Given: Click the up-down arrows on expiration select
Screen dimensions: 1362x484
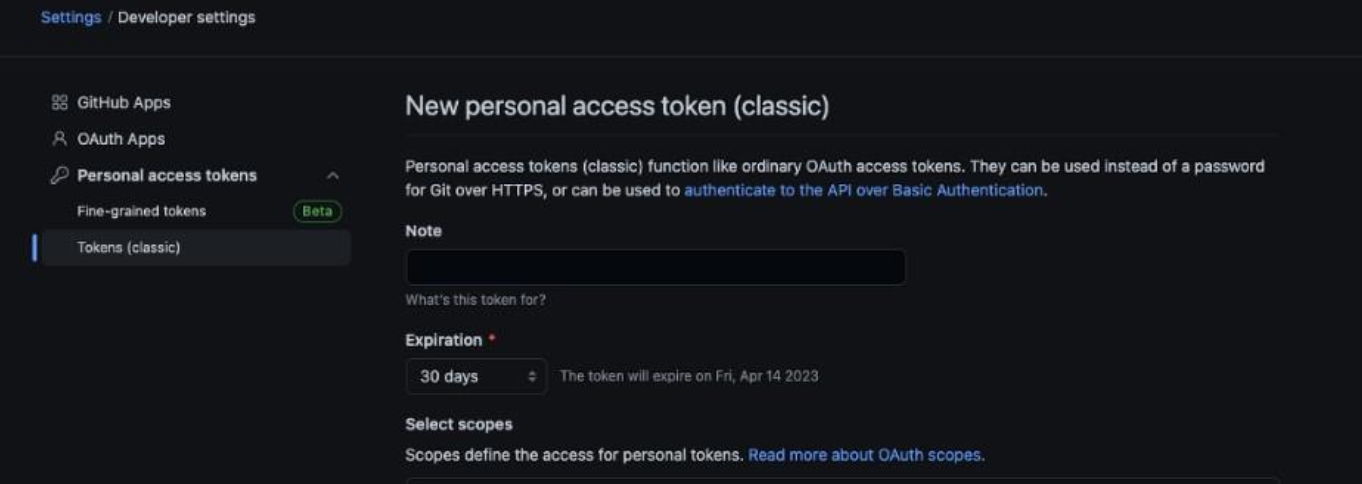Looking at the screenshot, I should click(x=532, y=377).
